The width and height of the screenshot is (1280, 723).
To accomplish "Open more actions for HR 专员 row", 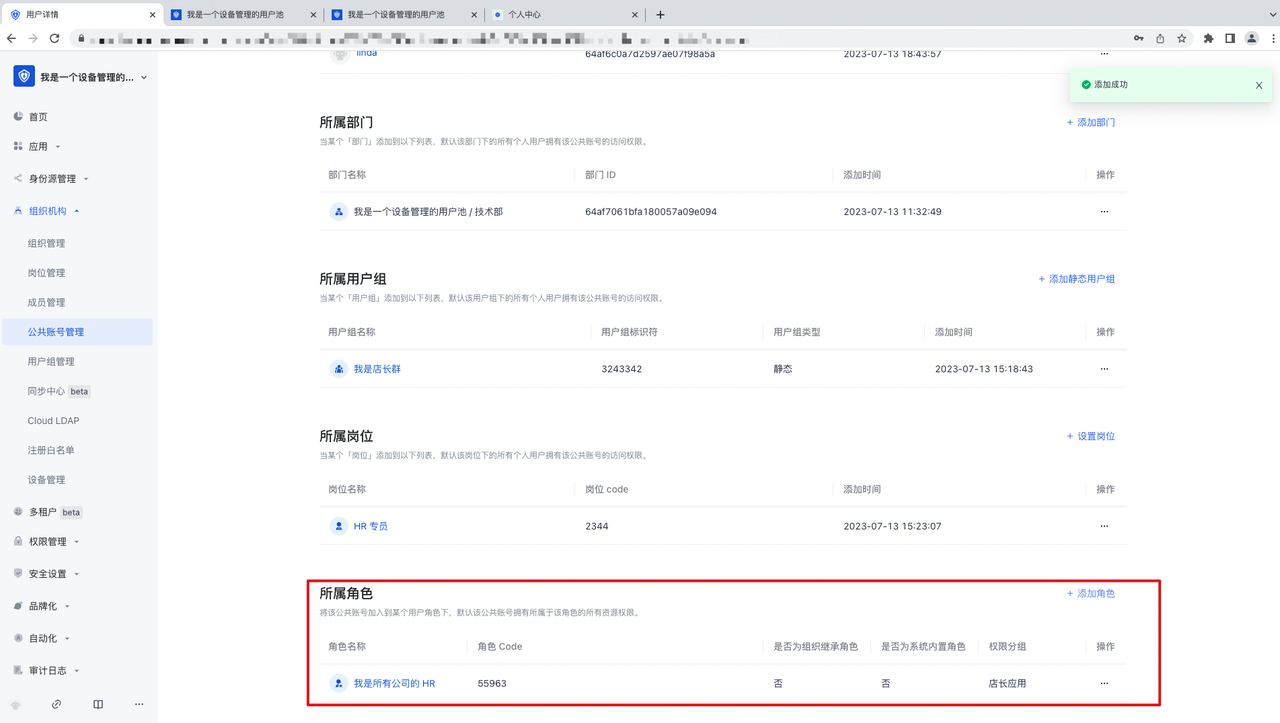I will pyautogui.click(x=1104, y=526).
